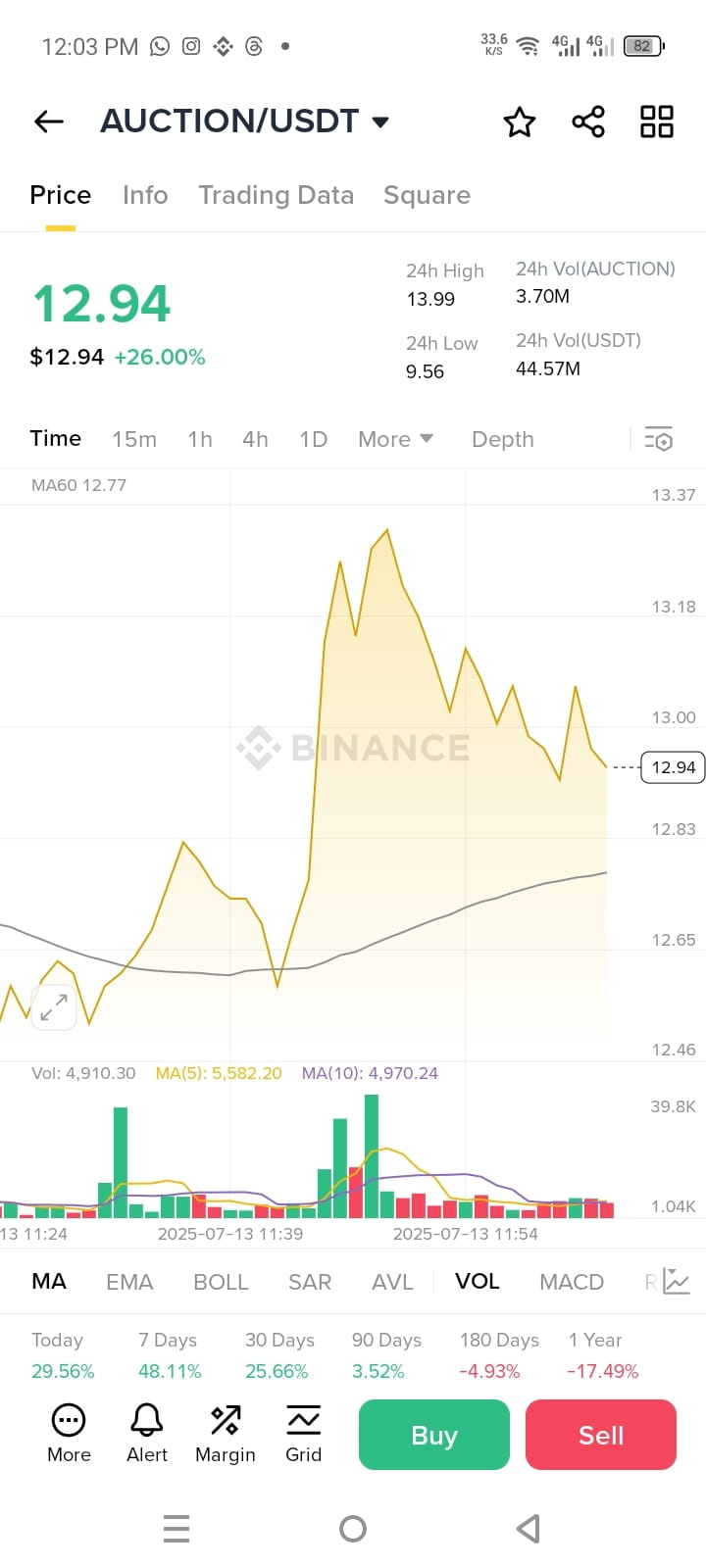Expand chart to fullscreen with arrows icon

[54, 1006]
